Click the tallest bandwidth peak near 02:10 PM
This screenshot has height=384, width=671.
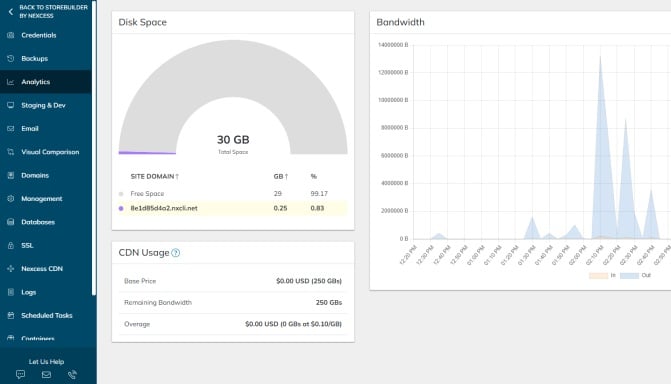click(600, 146)
